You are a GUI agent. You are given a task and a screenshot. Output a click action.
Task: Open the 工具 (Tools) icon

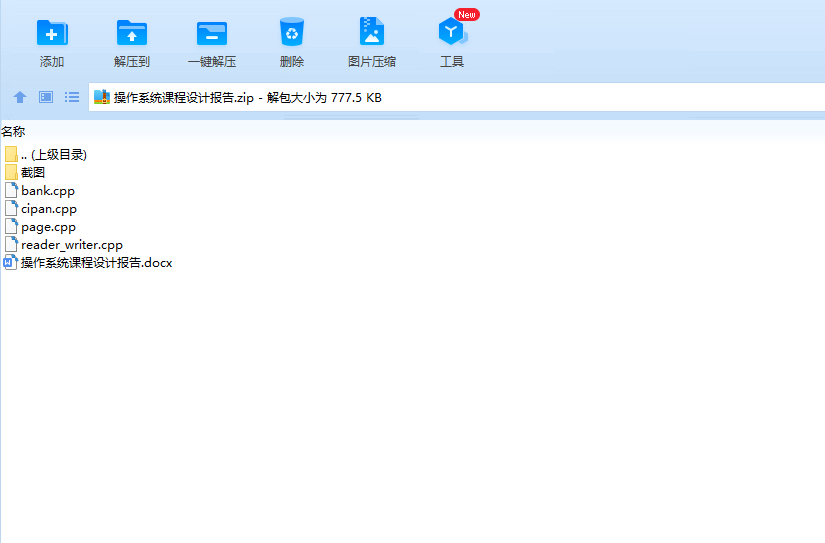452,32
